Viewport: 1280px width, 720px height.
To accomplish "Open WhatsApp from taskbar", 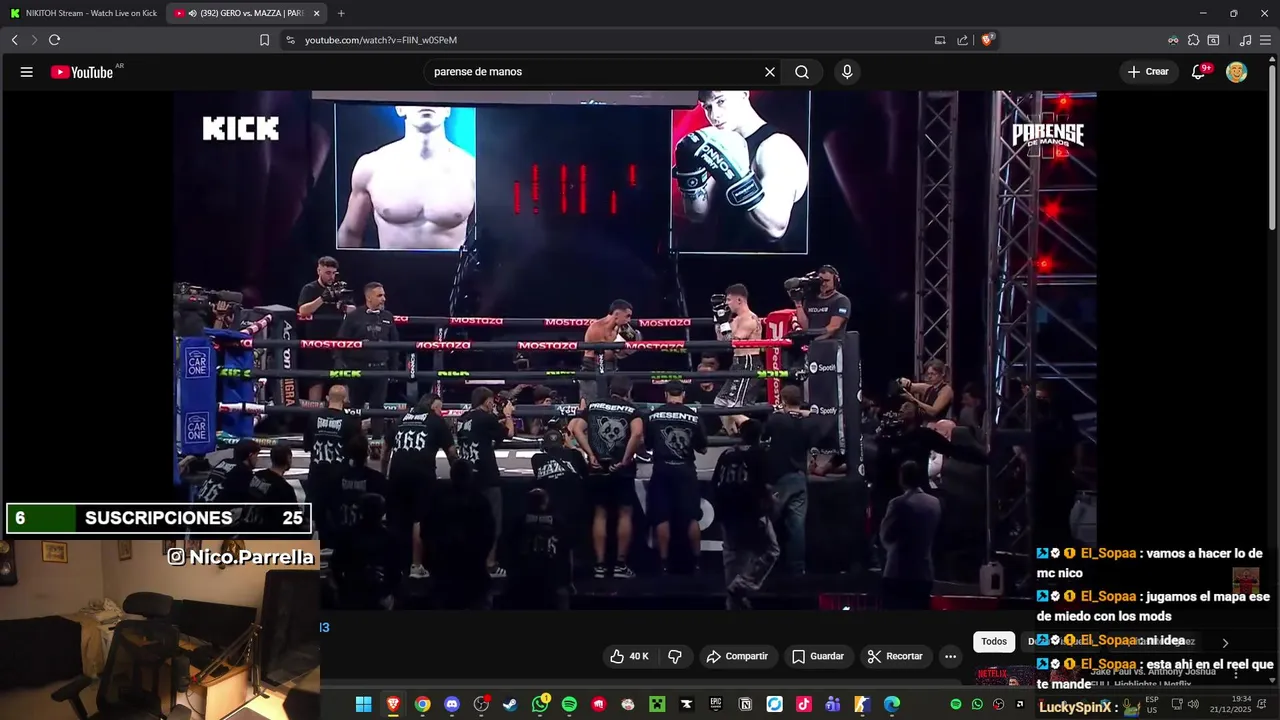I will pyautogui.click(x=540, y=704).
